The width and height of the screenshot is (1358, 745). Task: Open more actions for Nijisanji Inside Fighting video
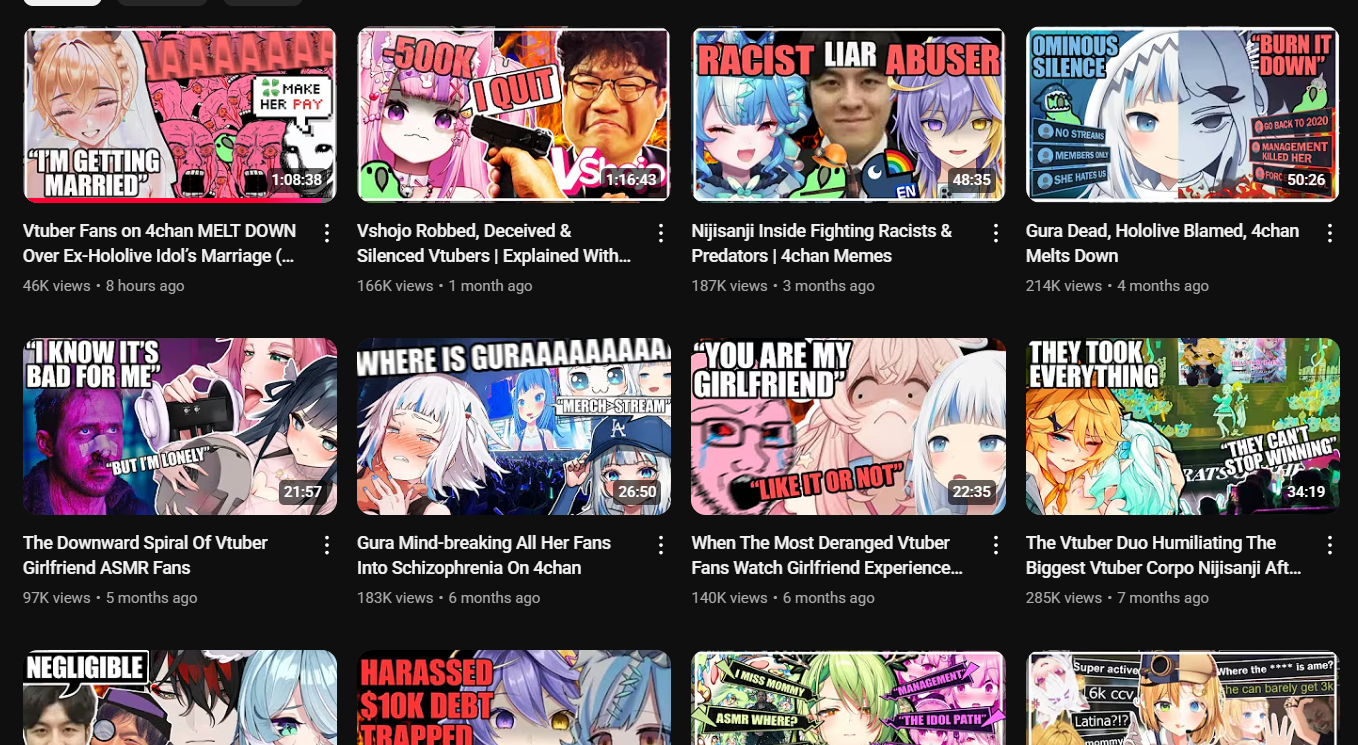point(996,233)
